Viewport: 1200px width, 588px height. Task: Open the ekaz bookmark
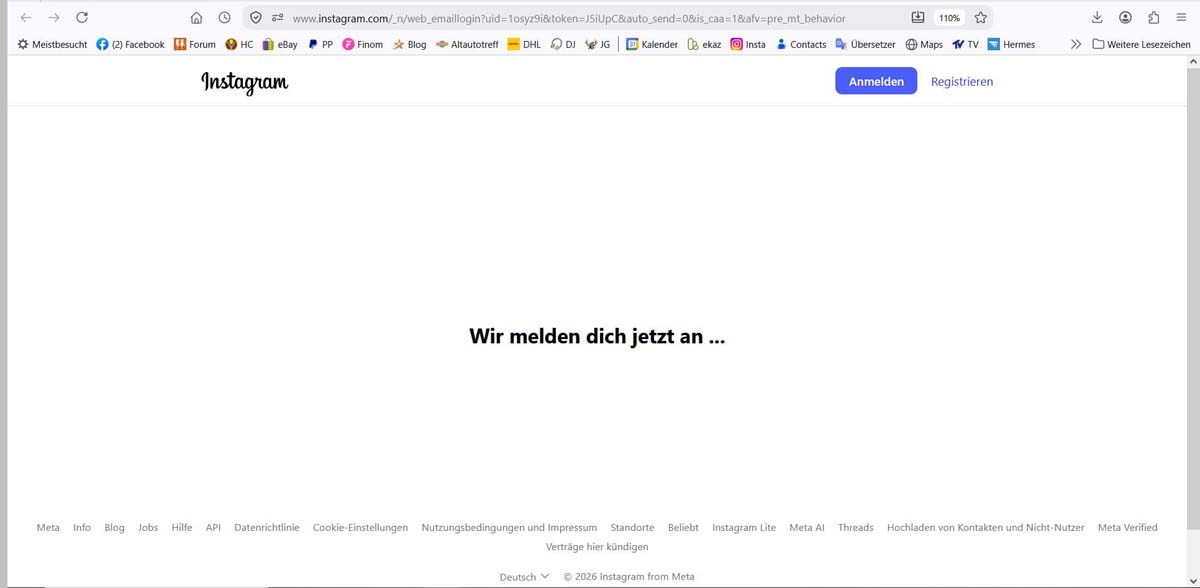[x=704, y=44]
